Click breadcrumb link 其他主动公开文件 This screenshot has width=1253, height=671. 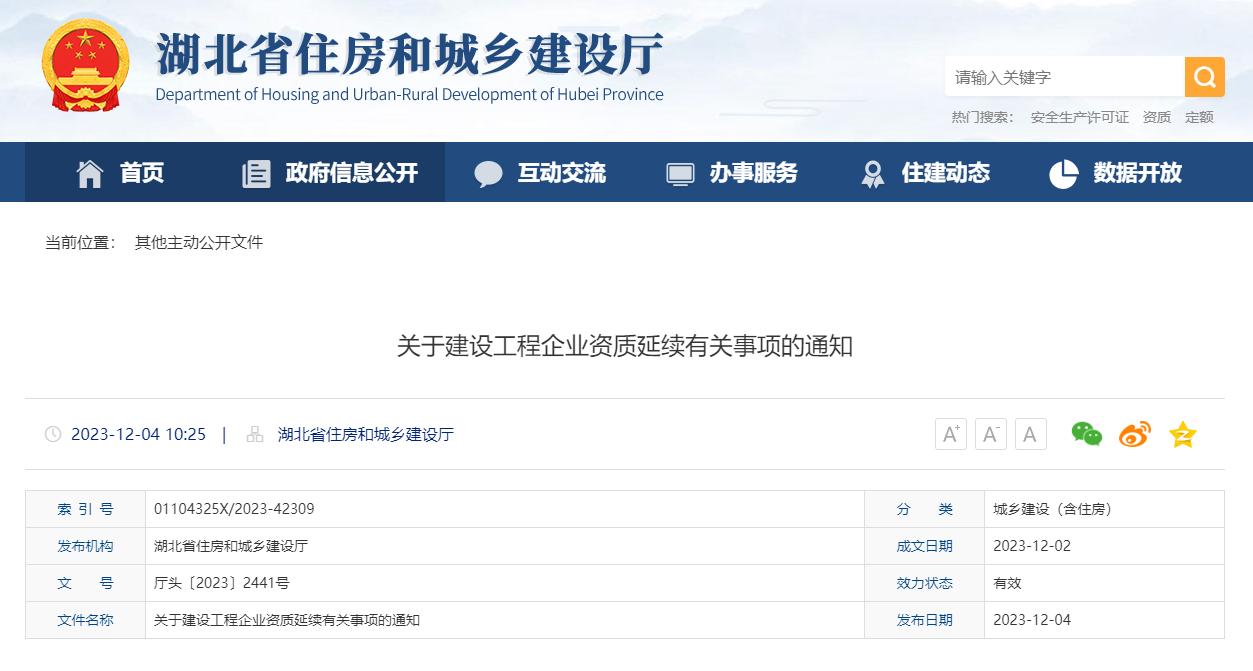pyautogui.click(x=199, y=242)
